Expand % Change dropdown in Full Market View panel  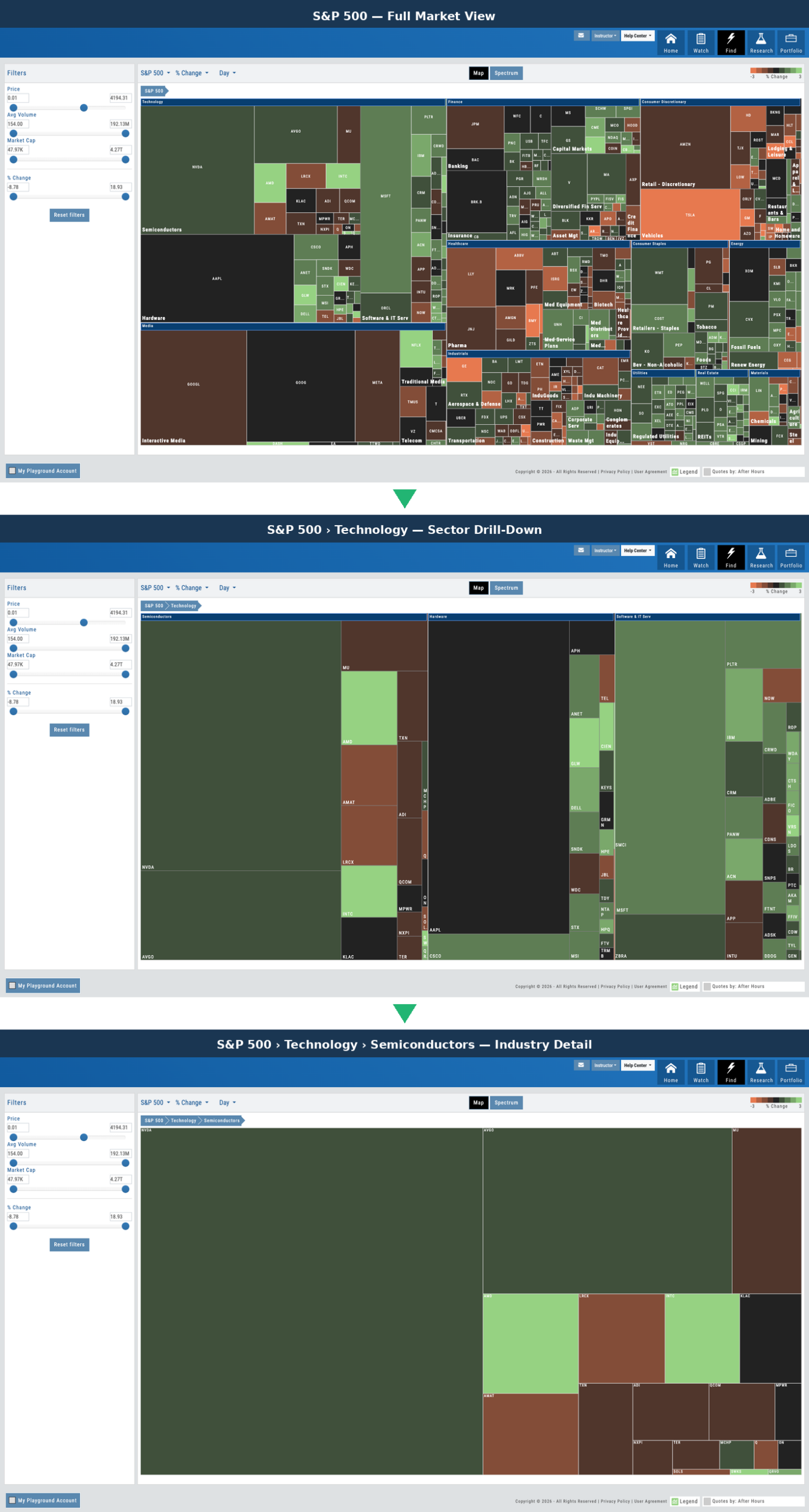point(192,73)
